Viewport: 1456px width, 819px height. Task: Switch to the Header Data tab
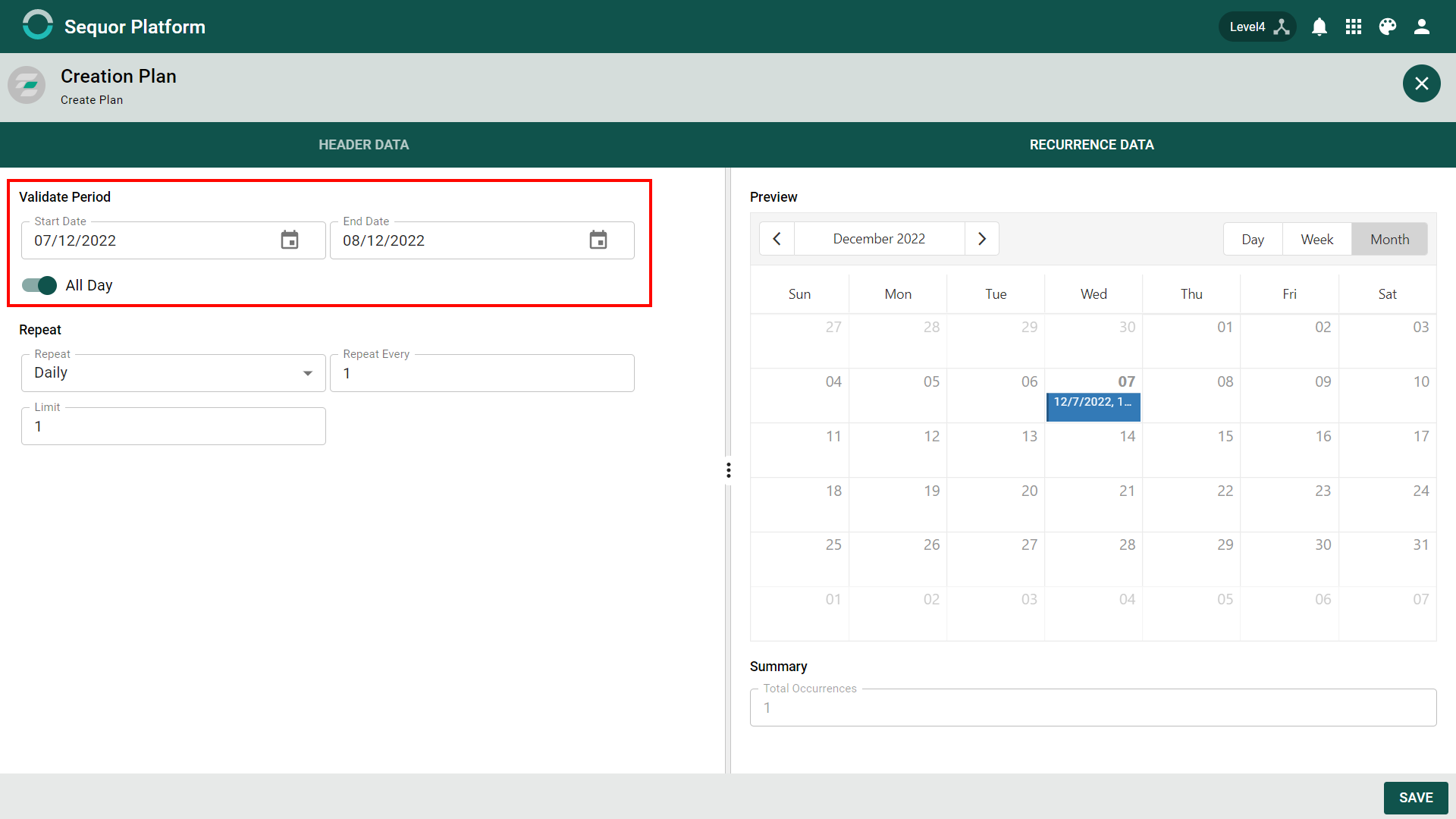364,145
